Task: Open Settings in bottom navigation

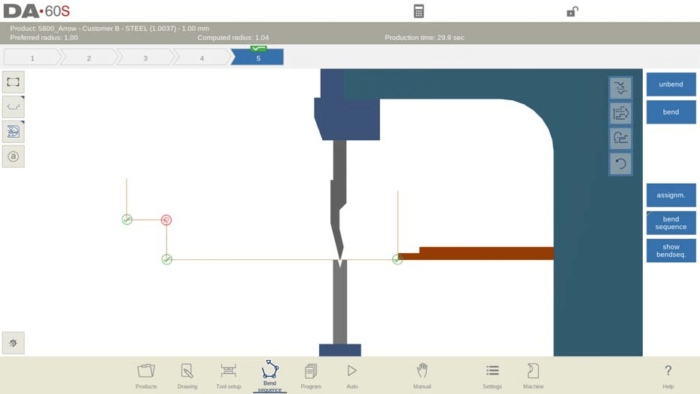Action: click(492, 376)
